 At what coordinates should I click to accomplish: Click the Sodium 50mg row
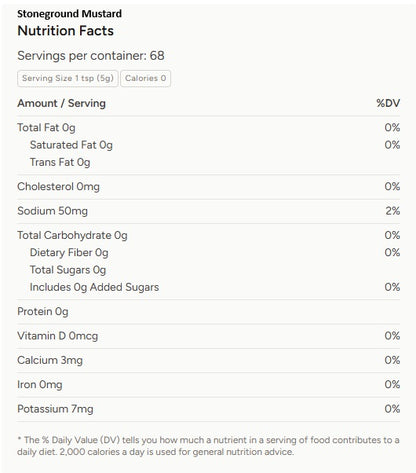209,211
